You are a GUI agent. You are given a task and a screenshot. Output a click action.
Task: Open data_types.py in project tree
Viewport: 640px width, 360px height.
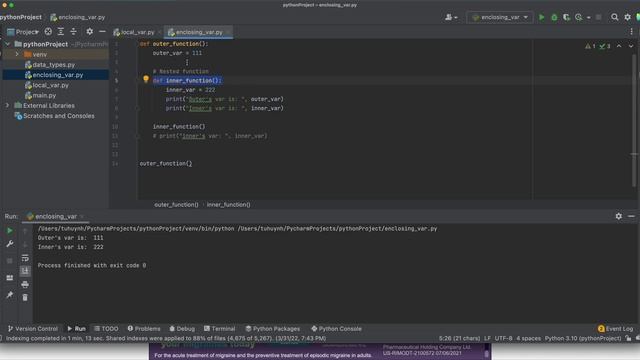tap(53, 64)
